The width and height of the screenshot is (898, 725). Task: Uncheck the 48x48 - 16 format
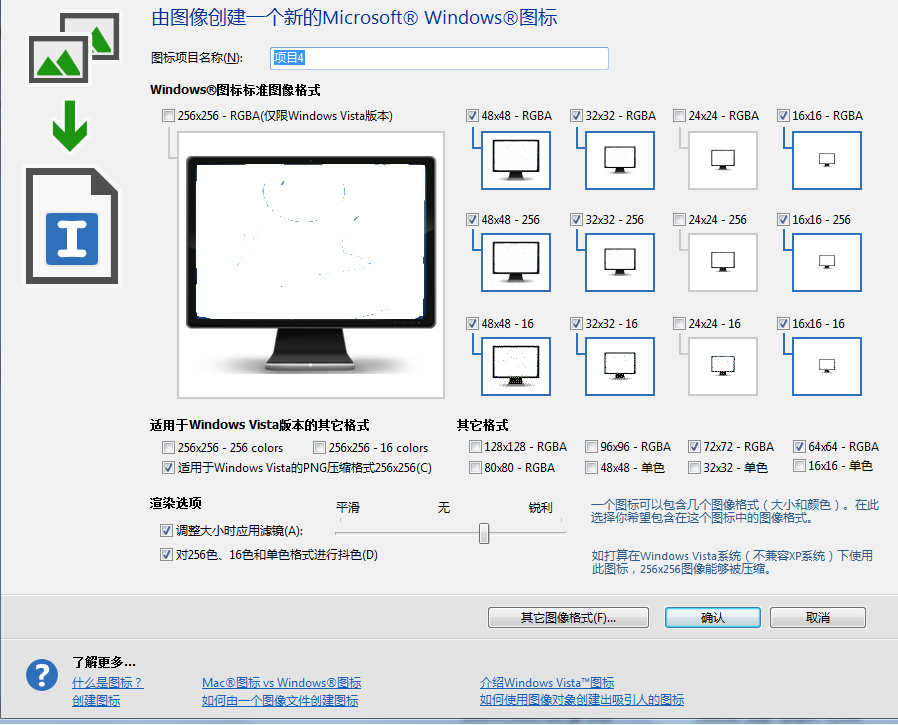tap(472, 324)
